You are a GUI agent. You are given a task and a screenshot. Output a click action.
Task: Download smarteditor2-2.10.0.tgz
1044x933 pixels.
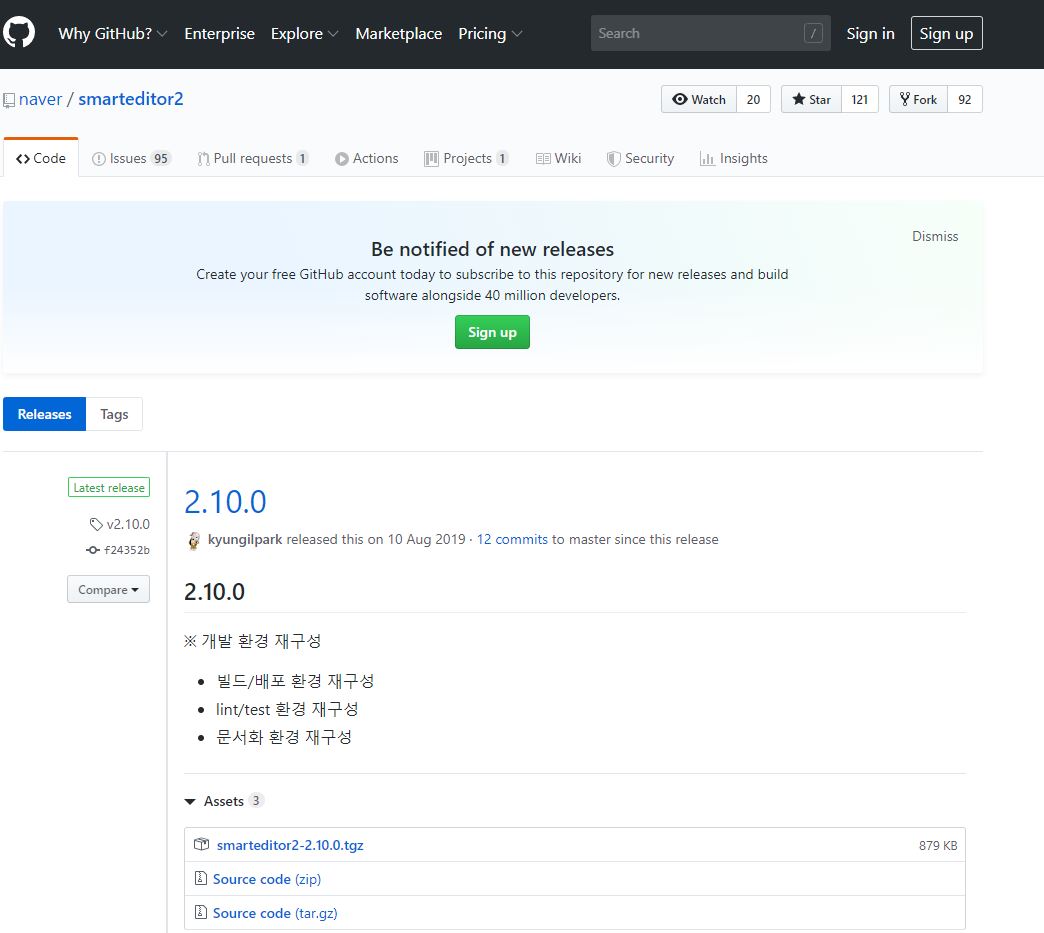pos(290,845)
